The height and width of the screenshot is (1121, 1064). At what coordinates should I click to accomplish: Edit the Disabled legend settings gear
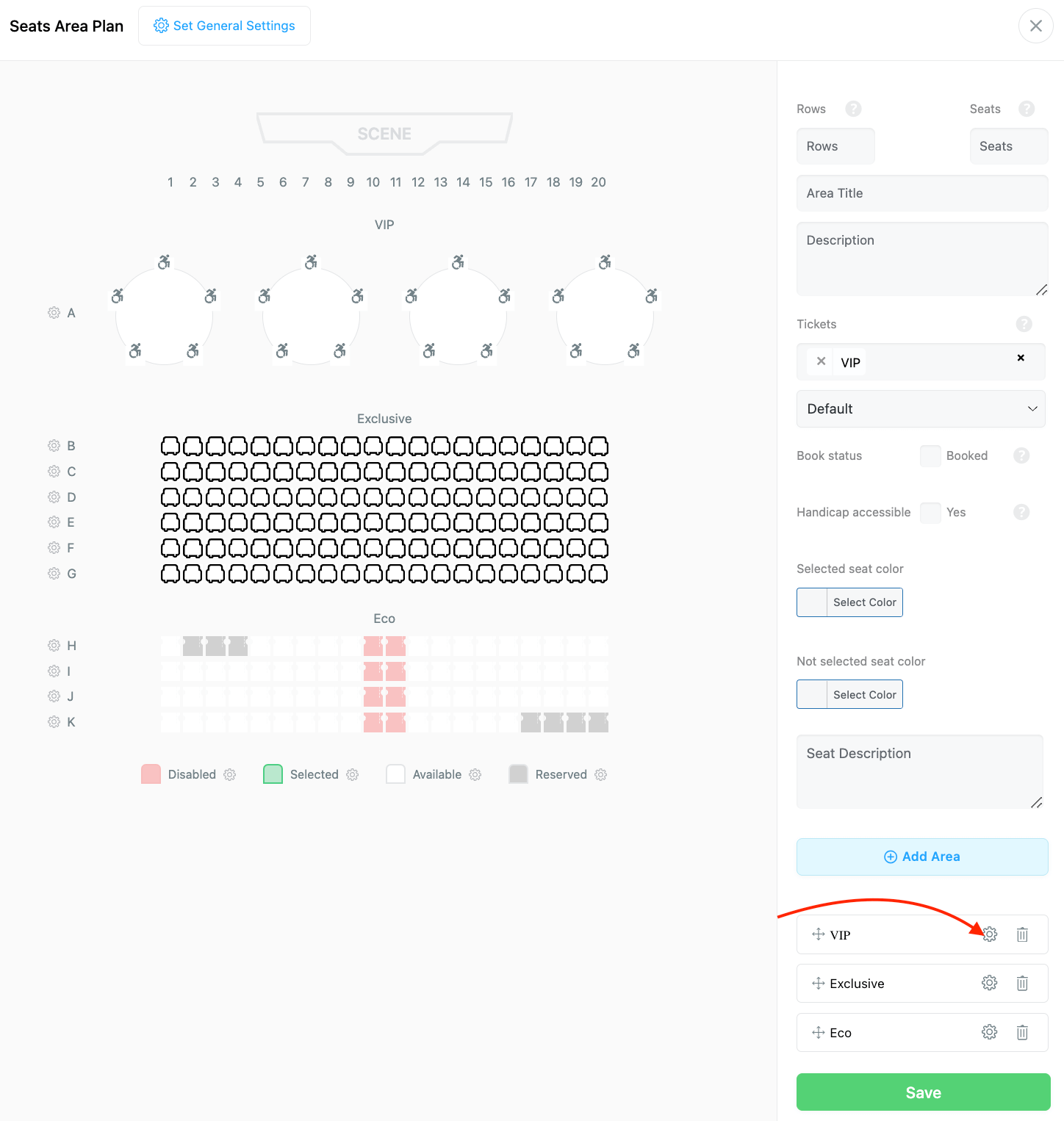click(x=230, y=775)
